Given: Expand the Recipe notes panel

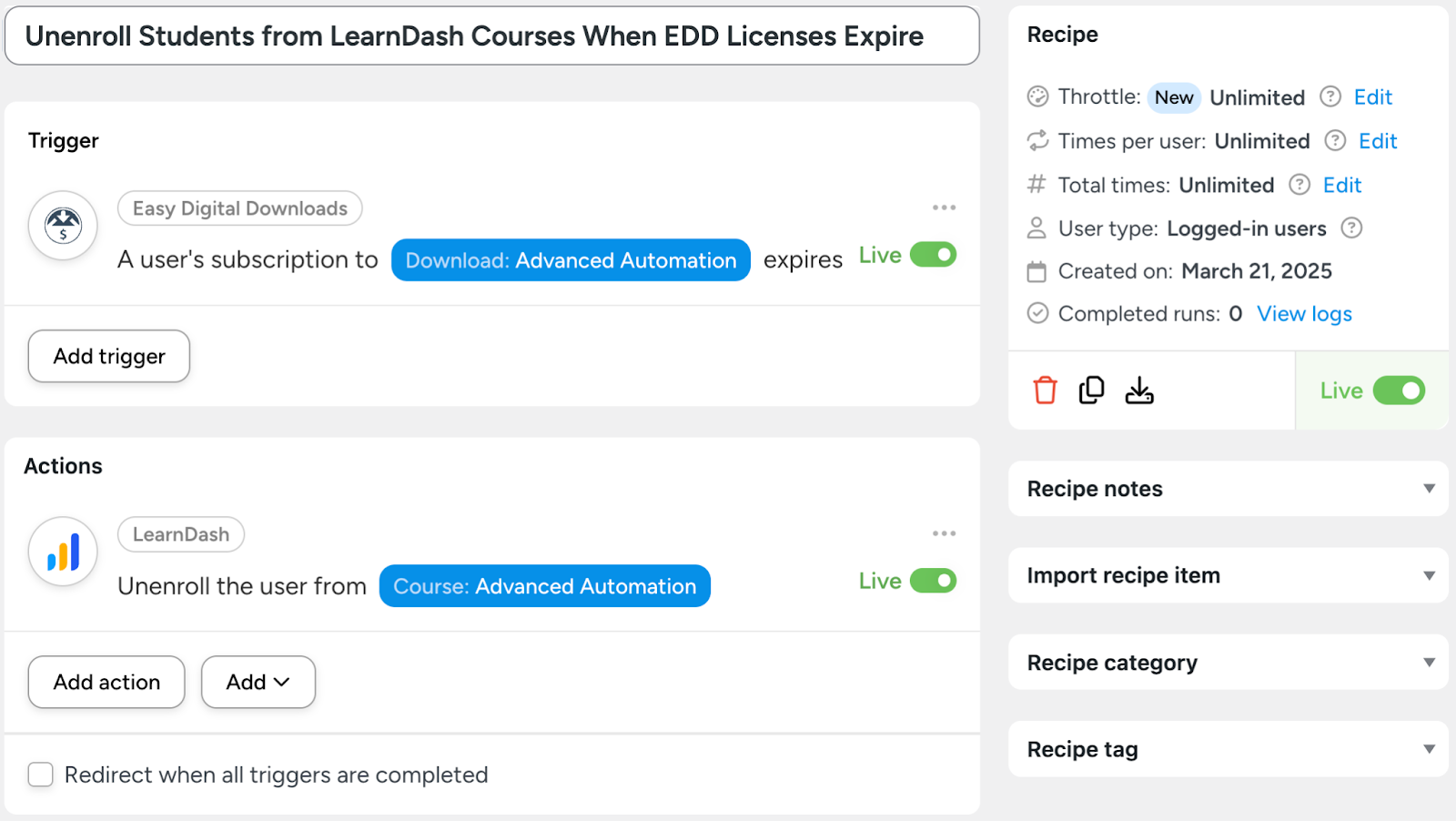Looking at the screenshot, I should point(1228,489).
